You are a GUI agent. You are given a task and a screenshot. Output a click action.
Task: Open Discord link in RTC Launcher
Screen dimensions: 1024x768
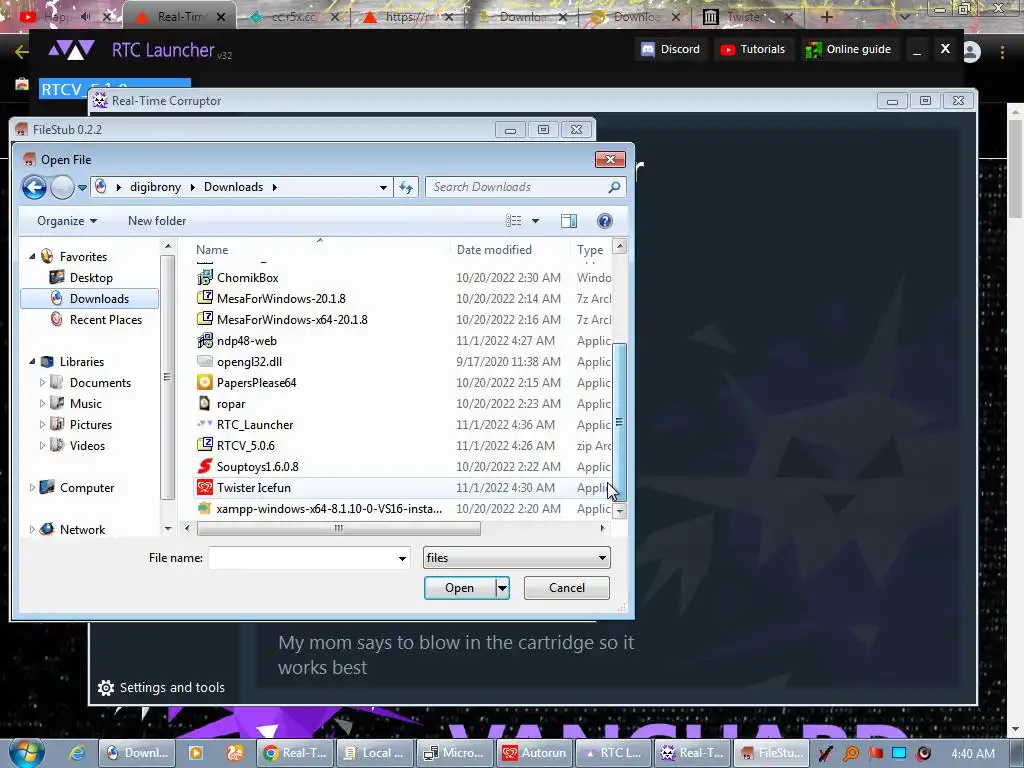[x=671, y=49]
